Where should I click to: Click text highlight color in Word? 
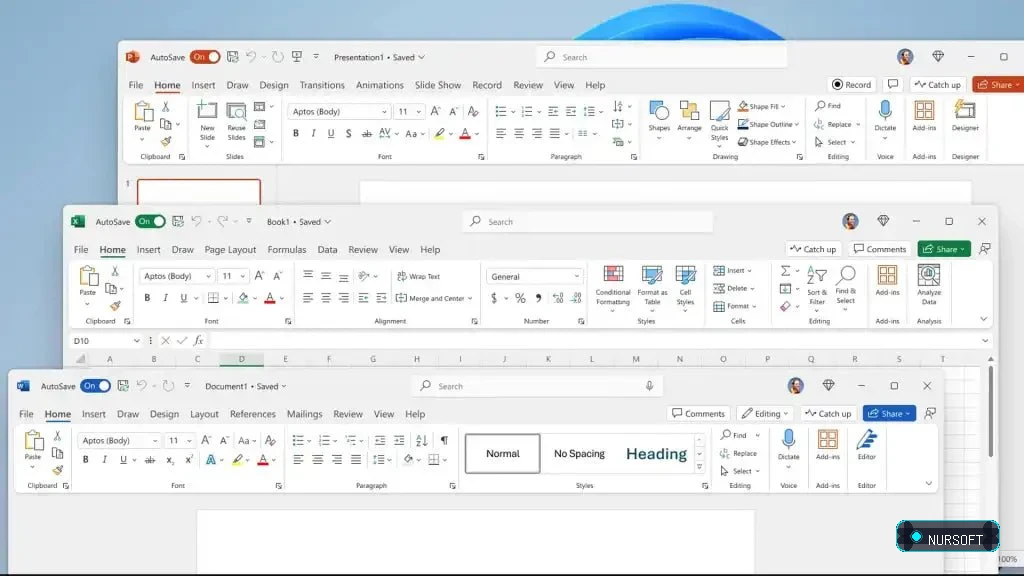238,460
